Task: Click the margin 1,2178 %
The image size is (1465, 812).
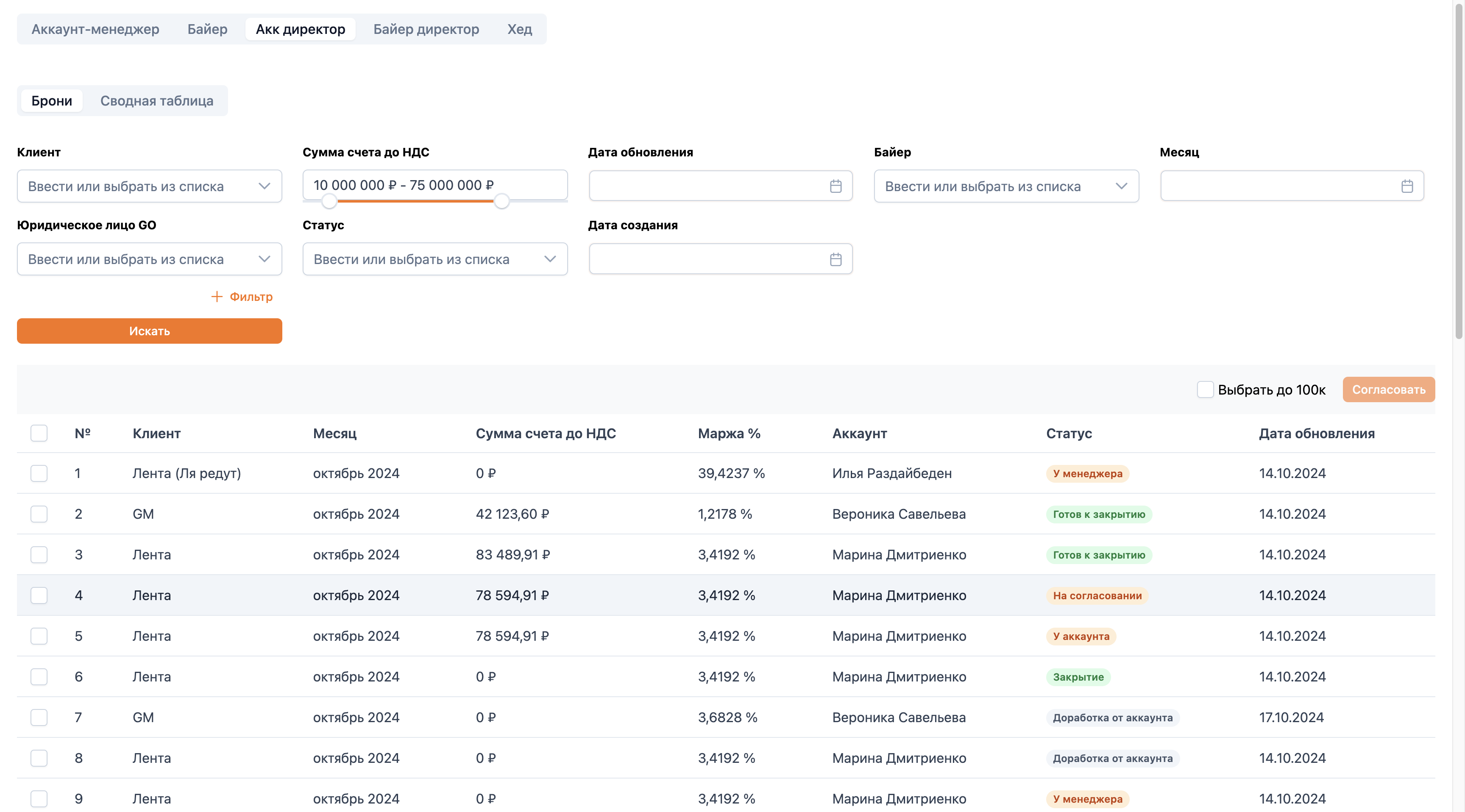Action: point(725,514)
